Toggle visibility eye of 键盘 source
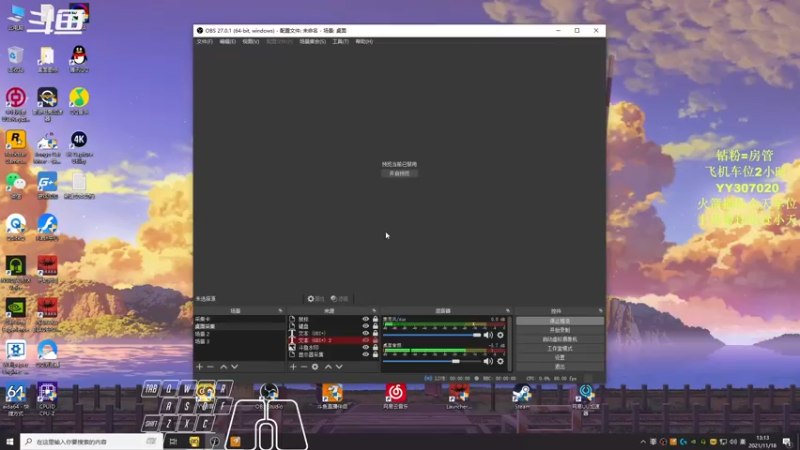This screenshot has width=800, height=450. 365,326
